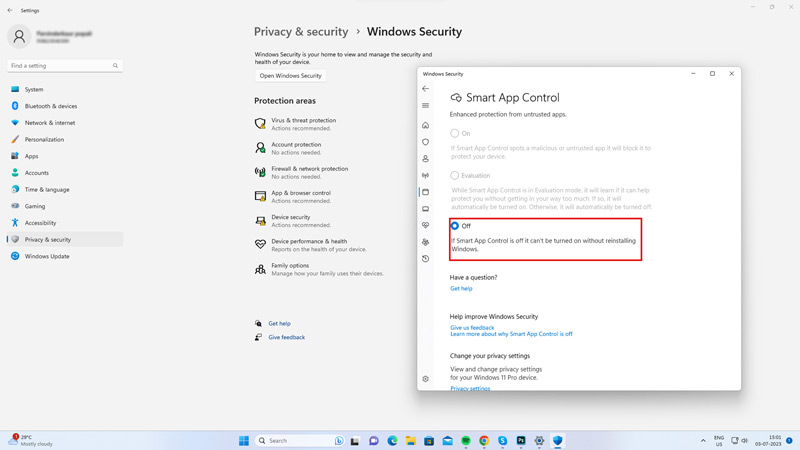This screenshot has width=800, height=450.
Task: Open Microsoft Edge from the taskbar
Action: [x=392, y=440]
